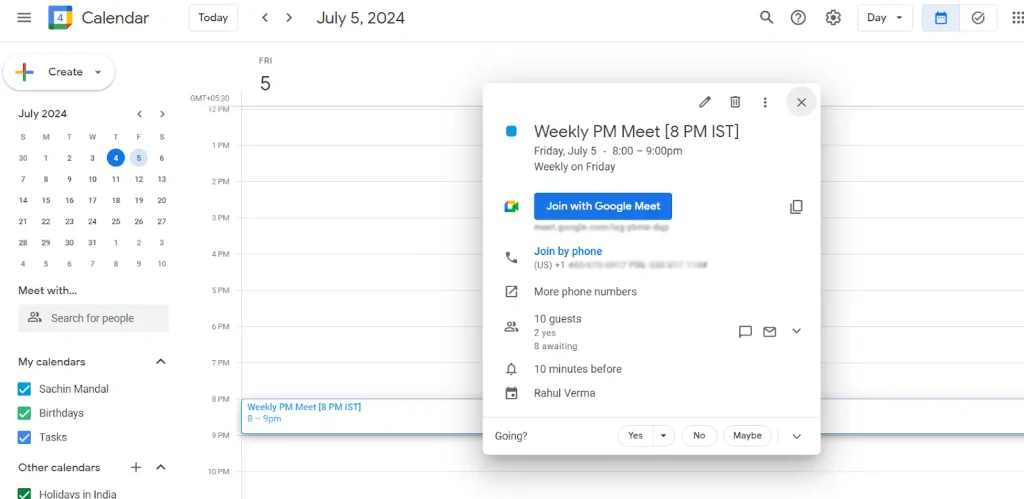Open calendar search

767,18
